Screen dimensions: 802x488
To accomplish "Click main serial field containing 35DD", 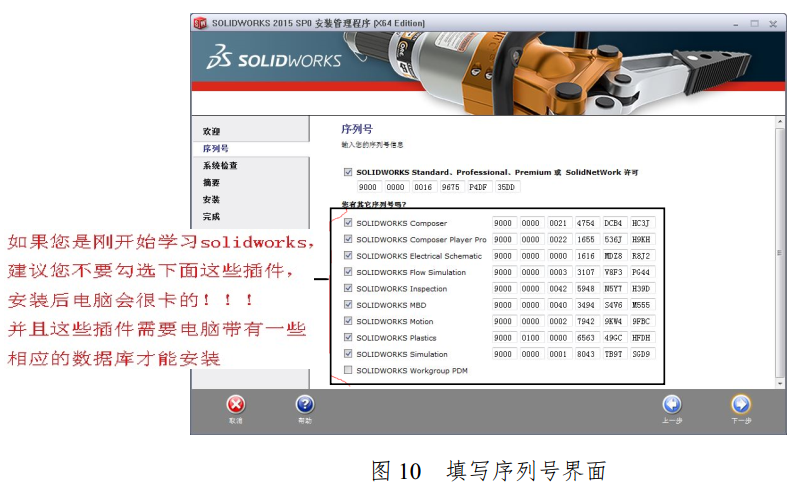I will [506, 187].
